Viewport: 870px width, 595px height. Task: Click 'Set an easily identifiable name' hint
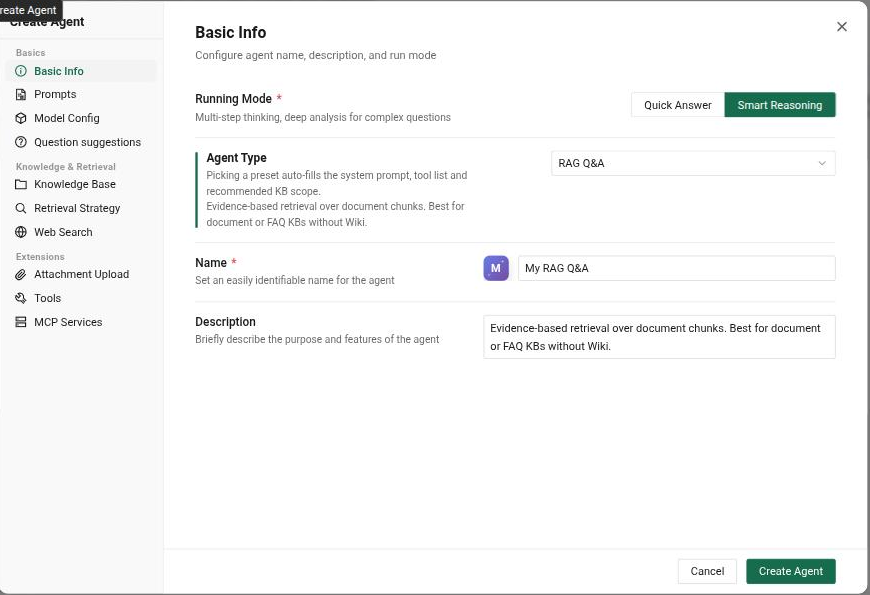[x=295, y=280]
